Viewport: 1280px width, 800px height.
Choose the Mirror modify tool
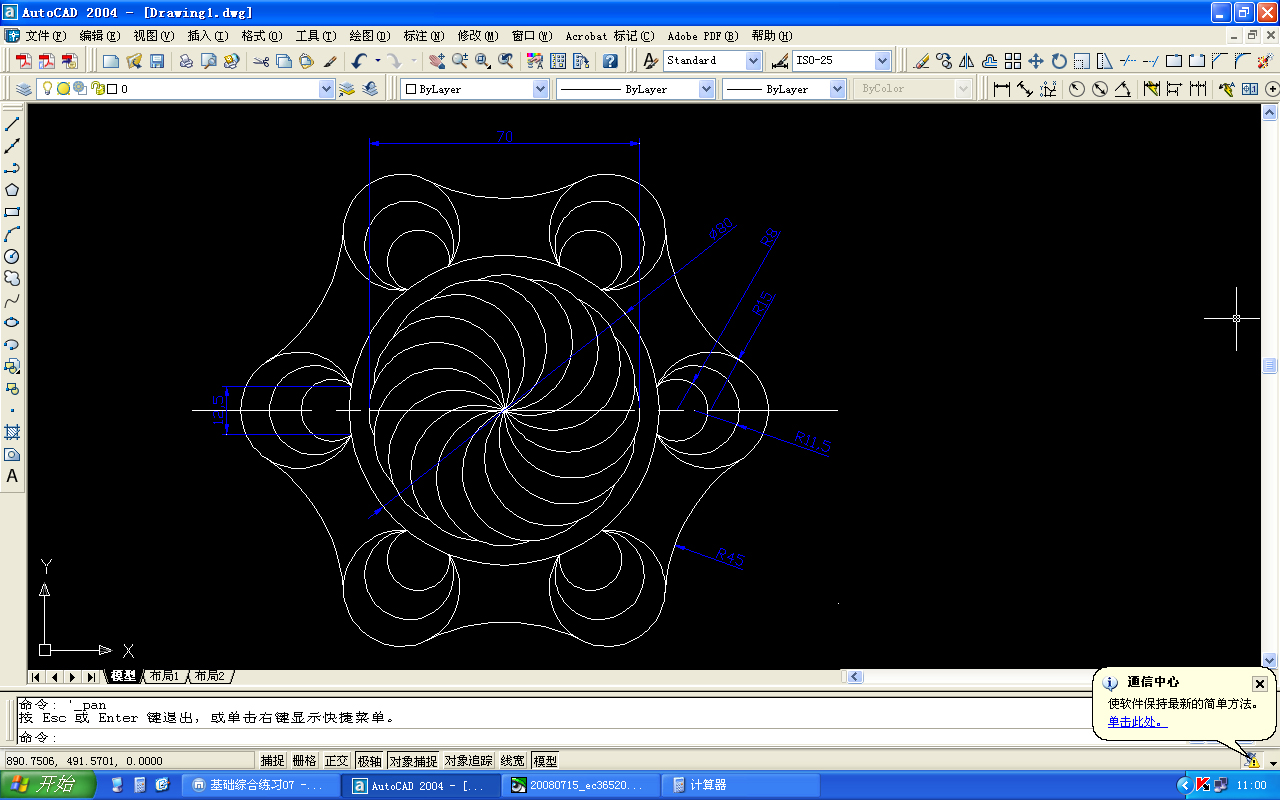point(967,61)
